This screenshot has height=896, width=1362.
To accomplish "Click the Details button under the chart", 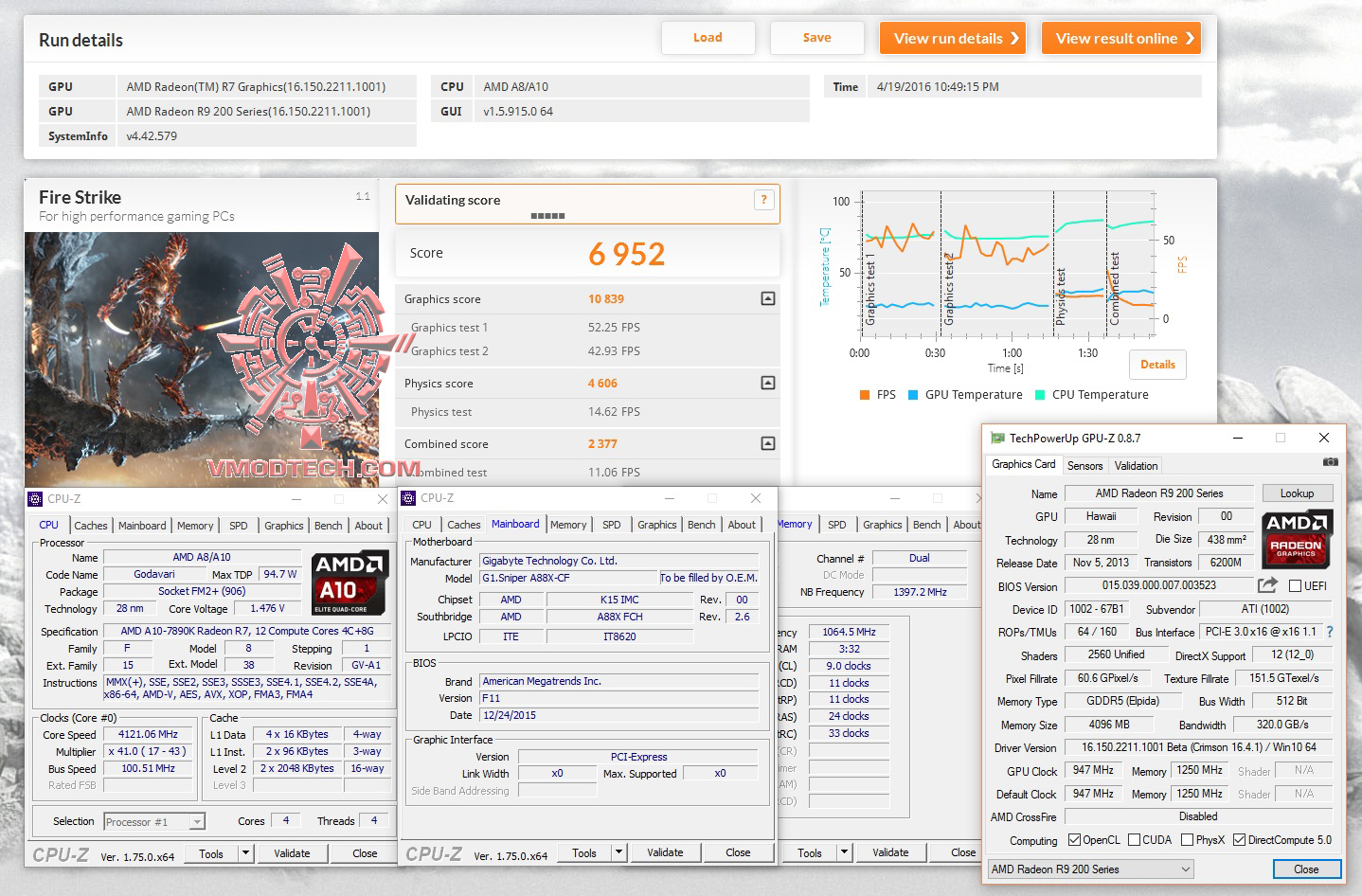I will click(1157, 365).
